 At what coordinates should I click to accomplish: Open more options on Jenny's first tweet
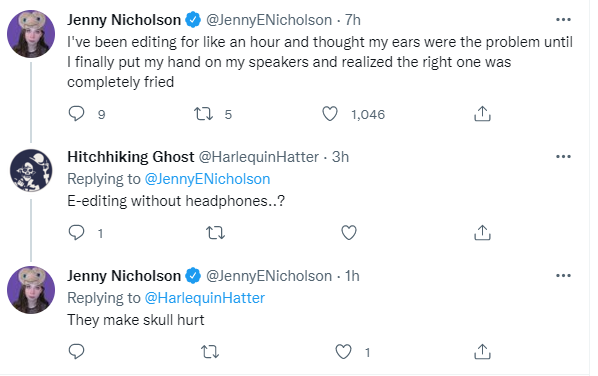pos(563,19)
